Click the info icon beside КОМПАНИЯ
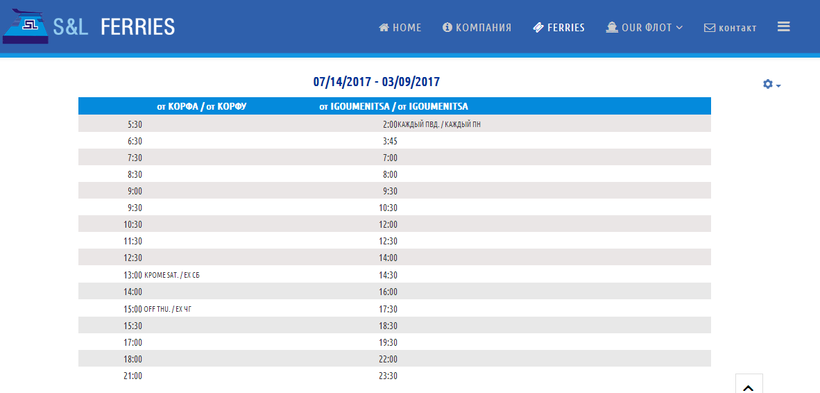Screen dimensions: 820x393 [x=447, y=27]
